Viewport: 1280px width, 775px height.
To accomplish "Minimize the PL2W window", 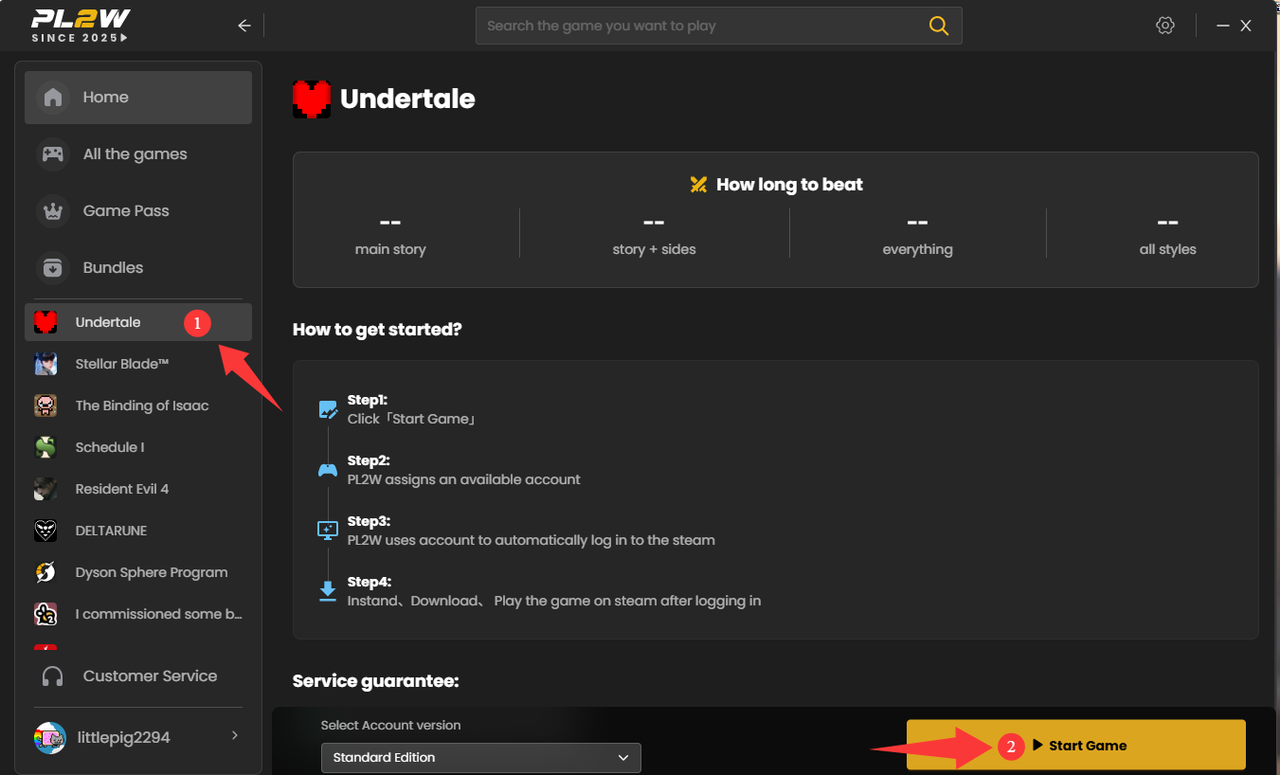I will [x=1222, y=26].
